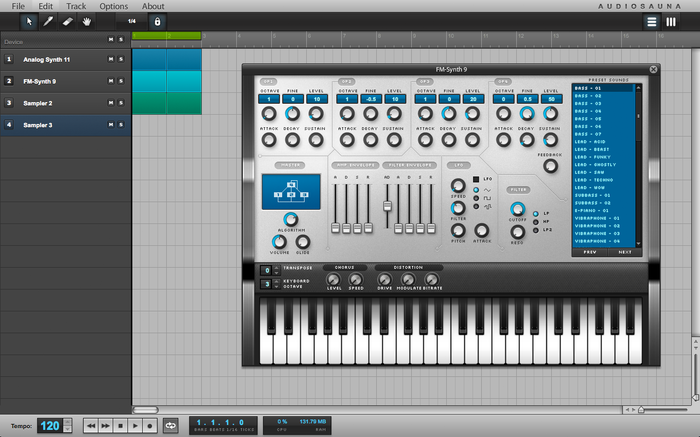Switch to the mixer view icon

point(671,20)
